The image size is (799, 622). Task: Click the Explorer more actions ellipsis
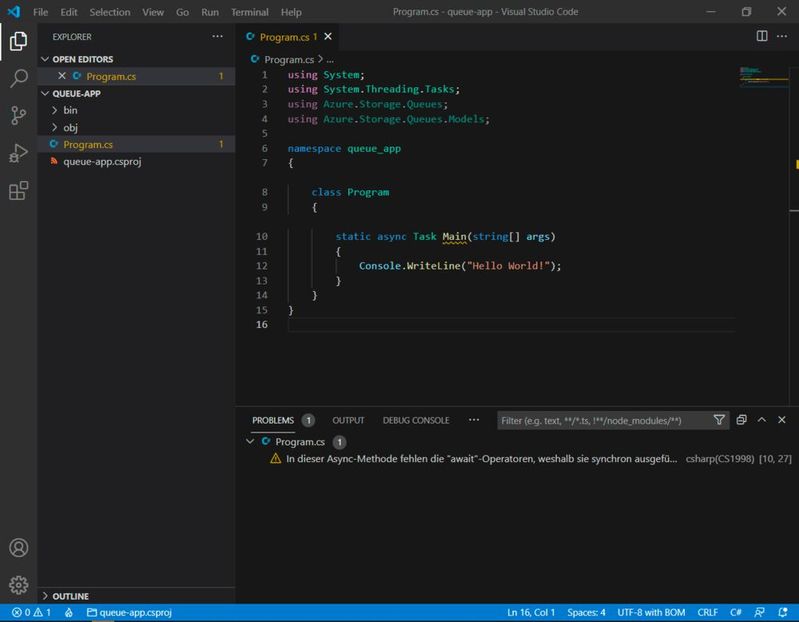pos(218,37)
